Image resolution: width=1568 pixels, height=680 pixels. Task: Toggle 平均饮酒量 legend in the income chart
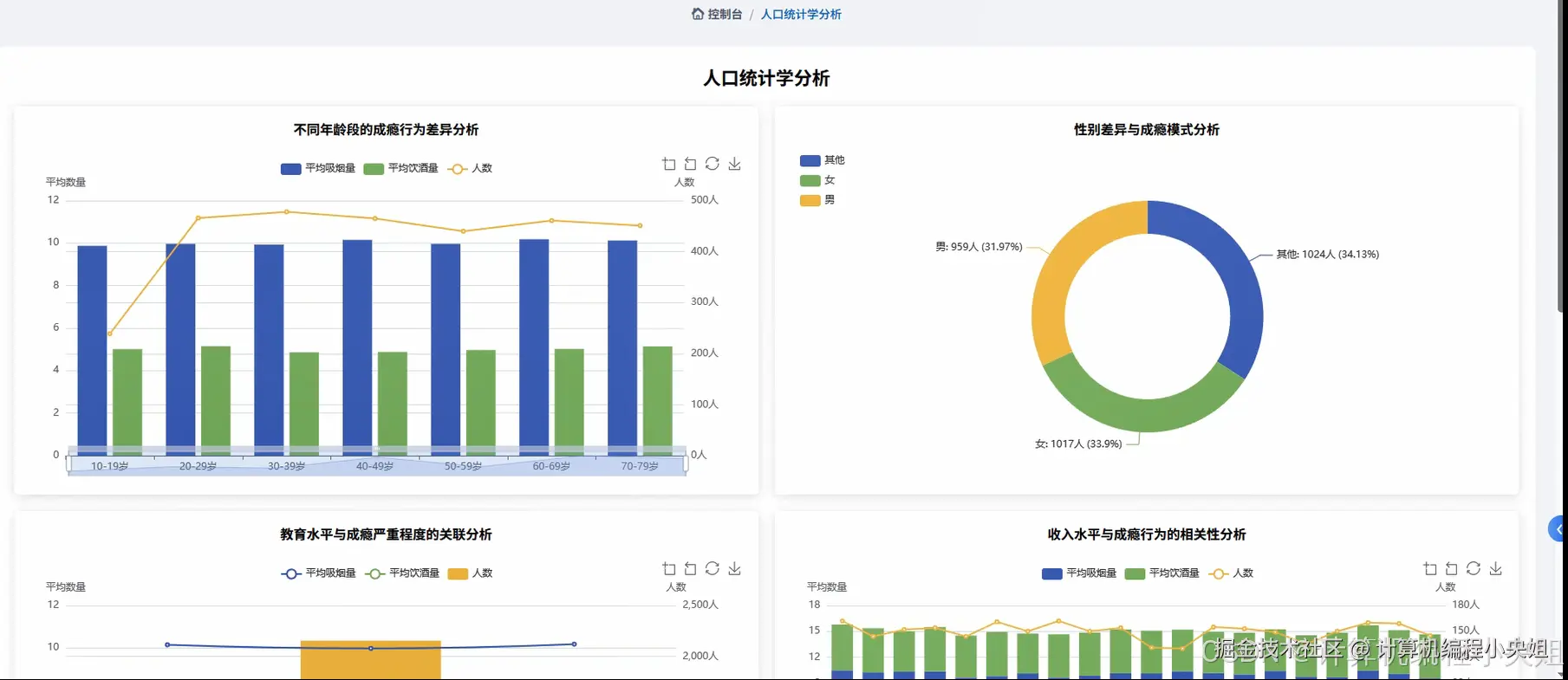click(x=1162, y=573)
